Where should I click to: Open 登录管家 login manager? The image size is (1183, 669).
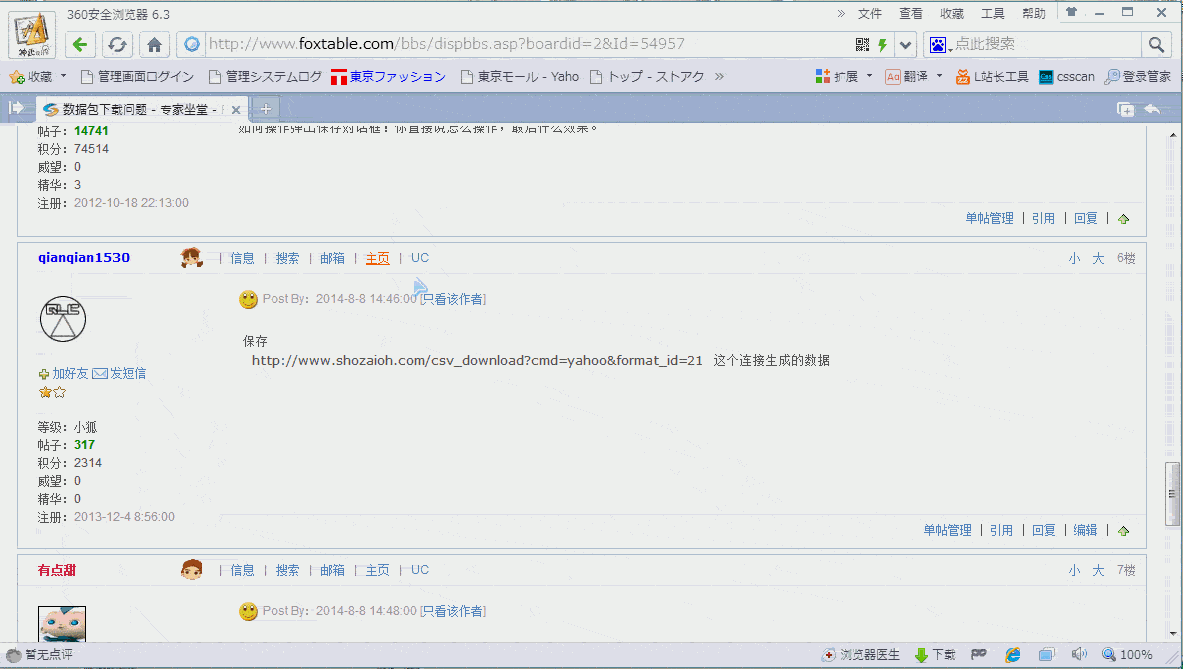pyautogui.click(x=1138, y=77)
